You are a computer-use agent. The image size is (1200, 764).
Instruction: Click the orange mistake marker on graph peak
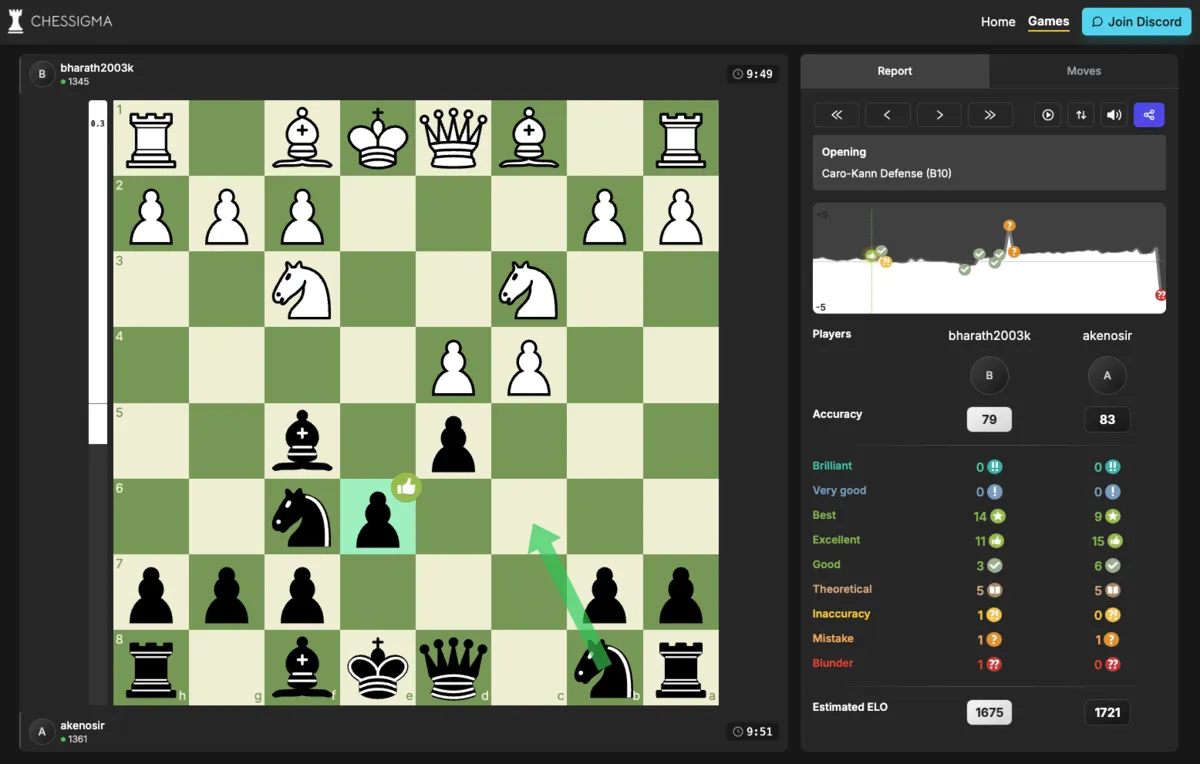(x=1009, y=226)
